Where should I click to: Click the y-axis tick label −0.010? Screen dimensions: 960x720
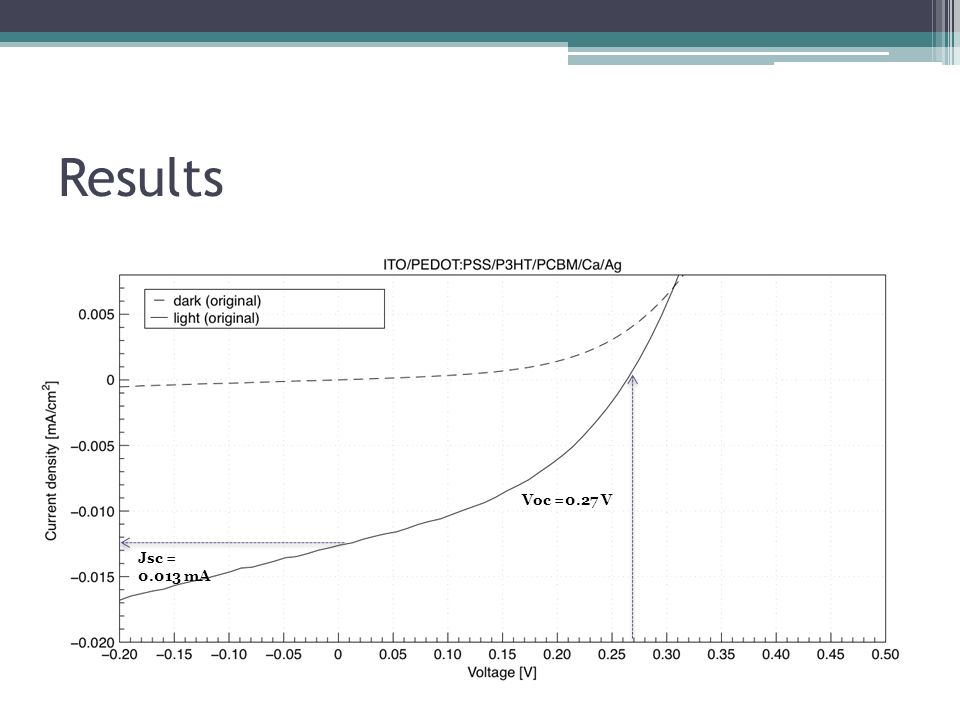(x=92, y=512)
